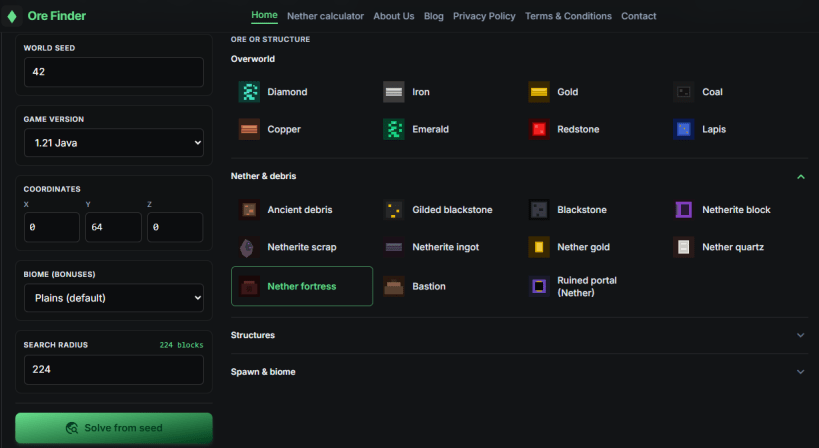Focus the Y coordinate field
This screenshot has width=819, height=448.
click(x=113, y=227)
